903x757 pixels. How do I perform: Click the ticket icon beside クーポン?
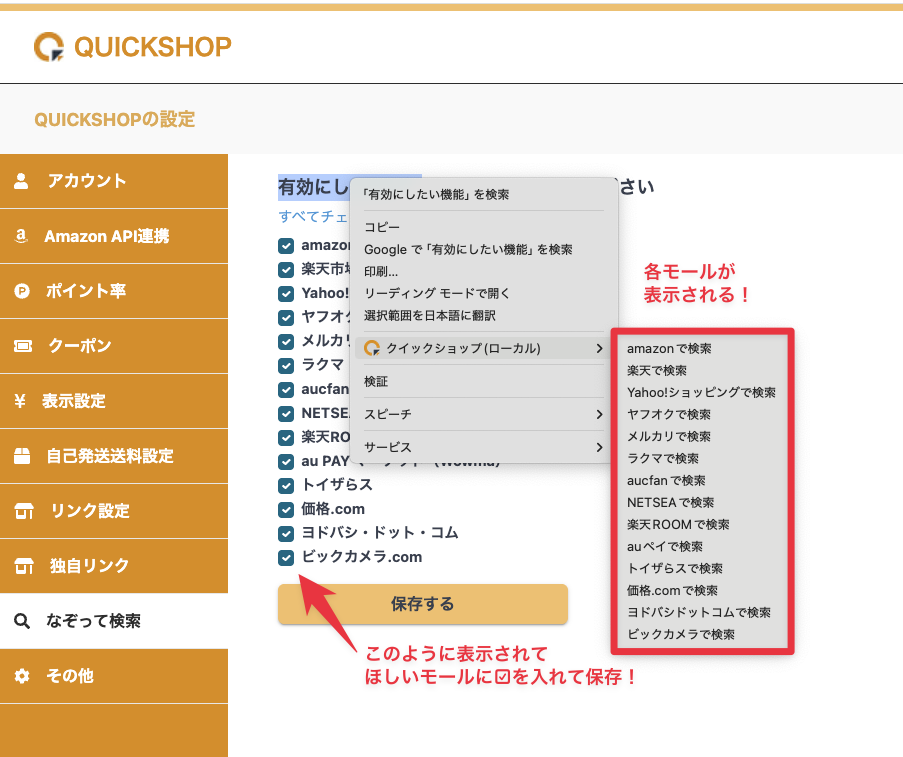tap(22, 346)
